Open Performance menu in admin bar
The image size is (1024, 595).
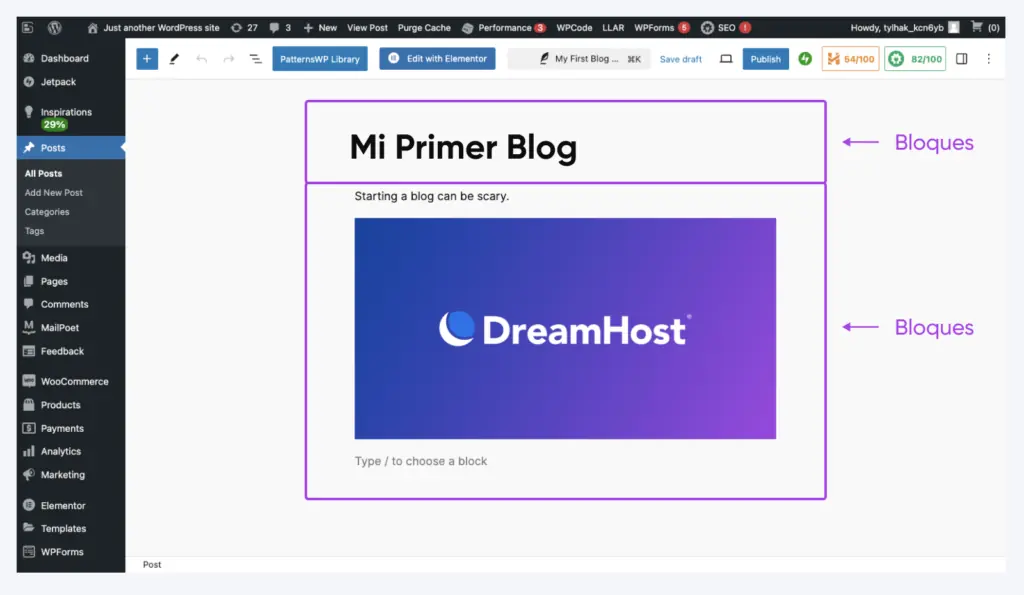[504, 27]
